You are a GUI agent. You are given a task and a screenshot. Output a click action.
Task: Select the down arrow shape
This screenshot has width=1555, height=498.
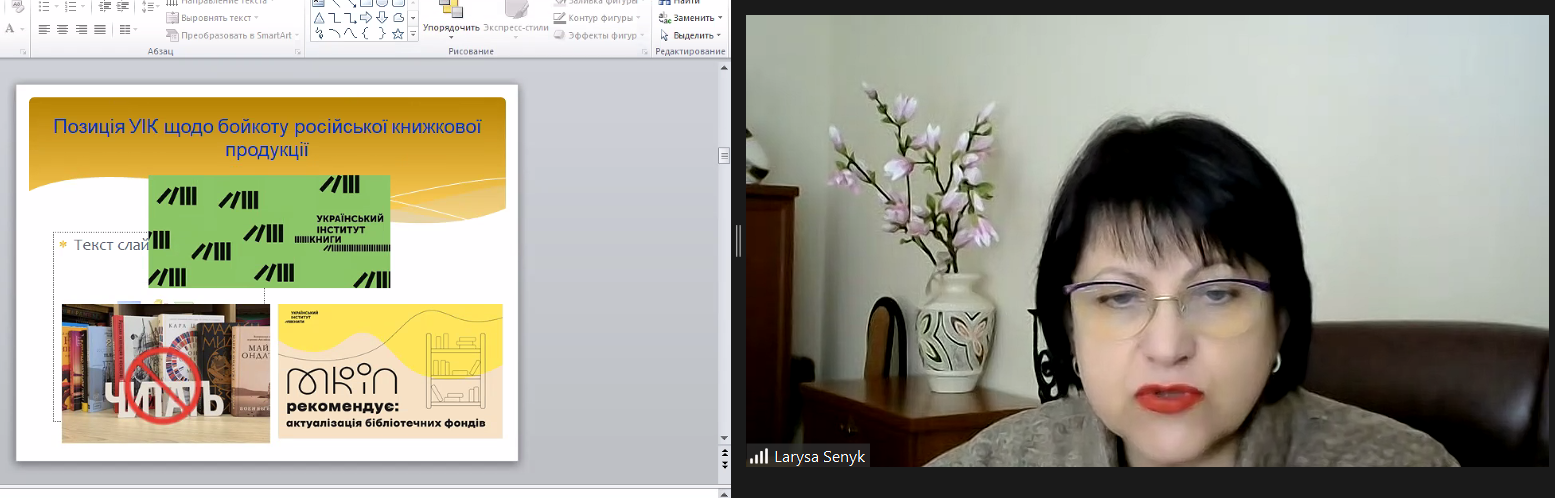point(382,18)
